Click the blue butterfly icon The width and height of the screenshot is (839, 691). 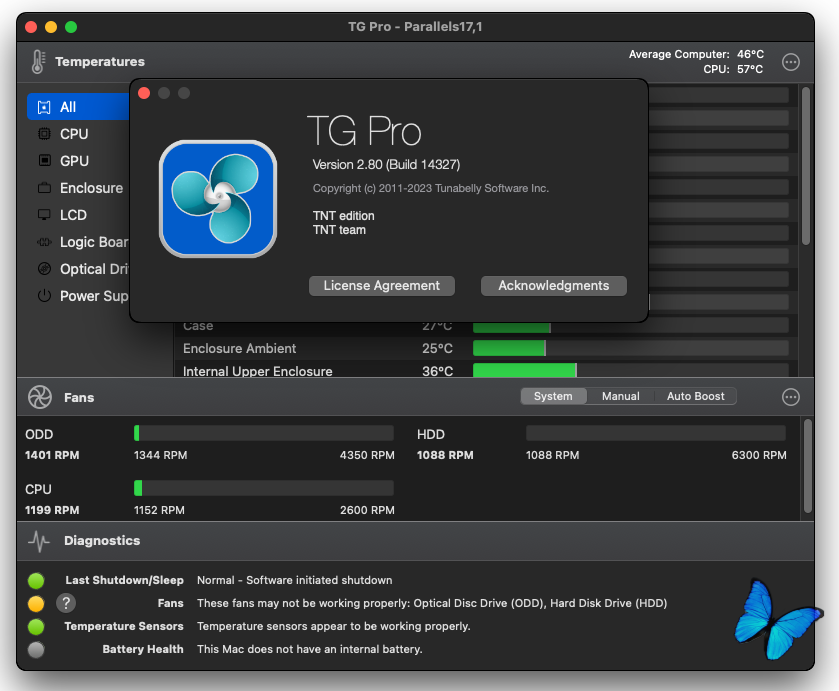[777, 620]
